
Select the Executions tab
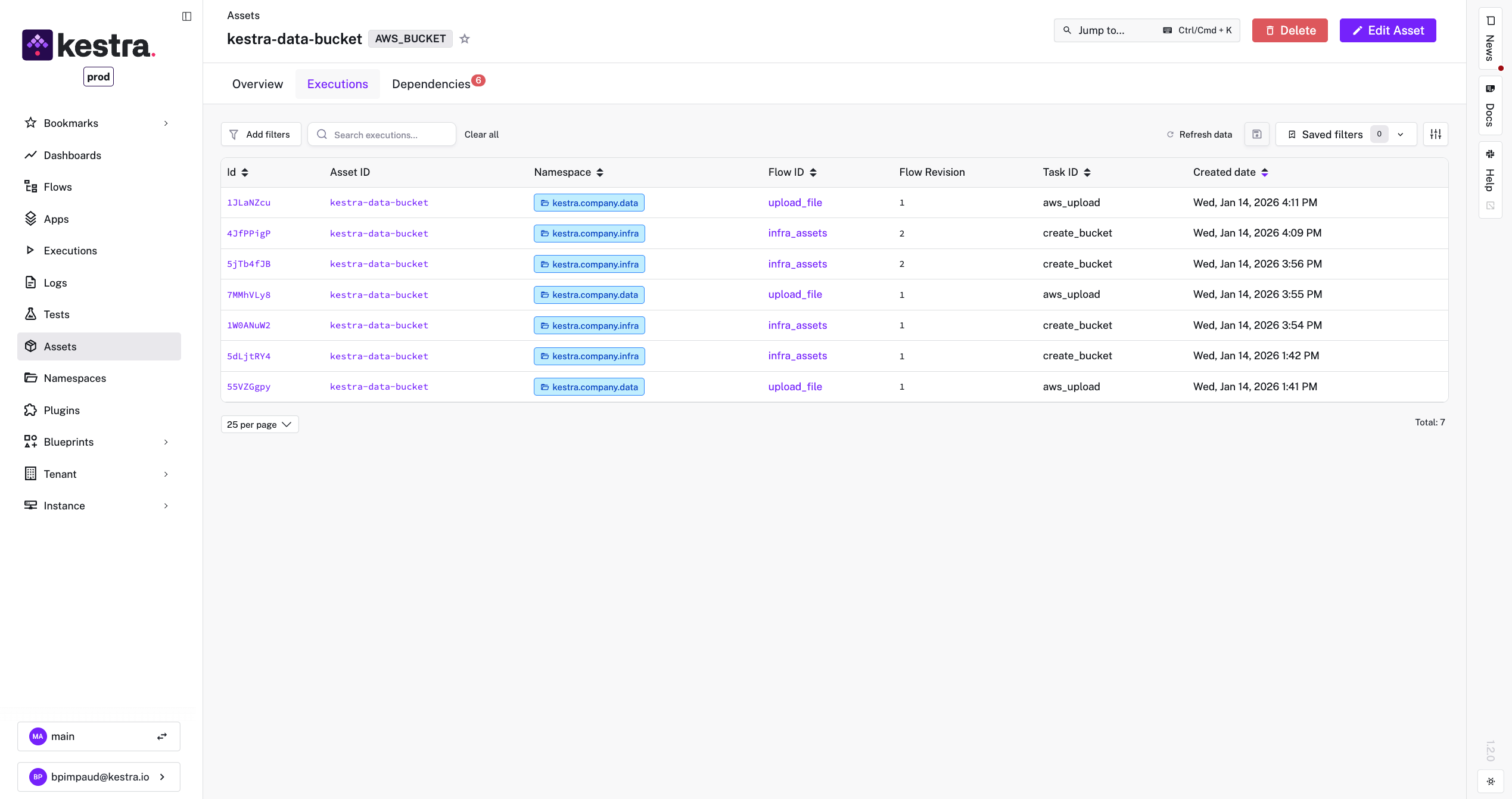[338, 84]
